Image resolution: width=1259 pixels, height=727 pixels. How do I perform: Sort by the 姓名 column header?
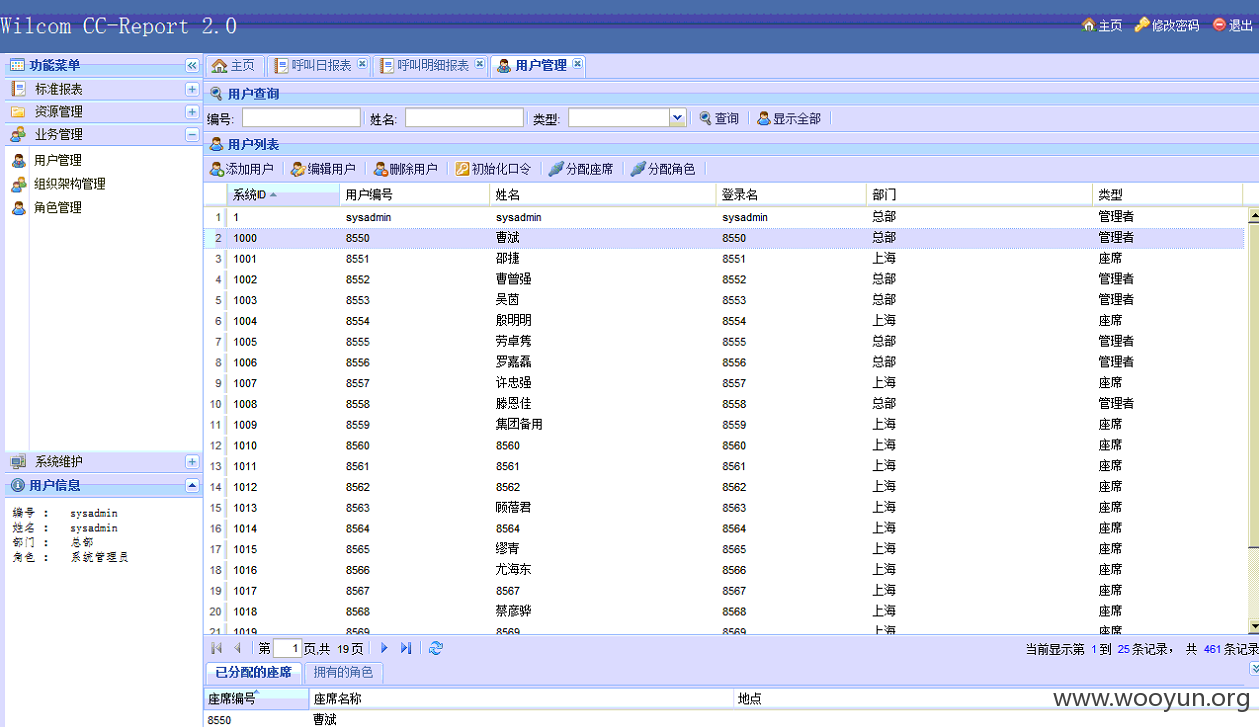tap(603, 195)
